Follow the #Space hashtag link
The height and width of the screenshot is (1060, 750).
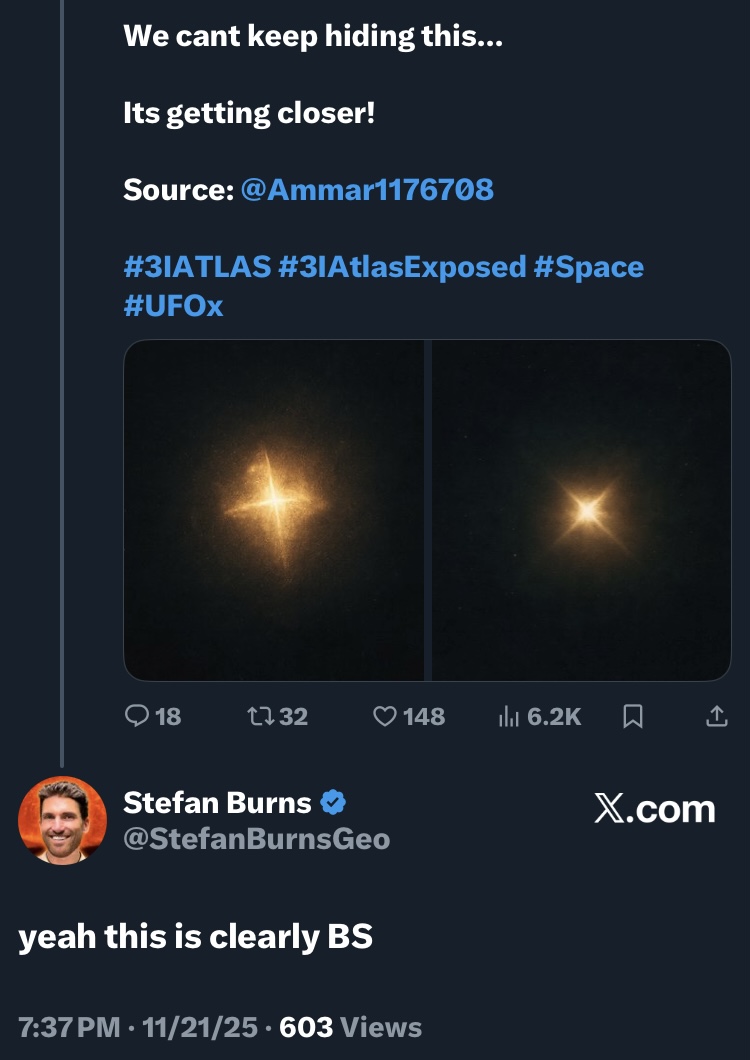589,267
